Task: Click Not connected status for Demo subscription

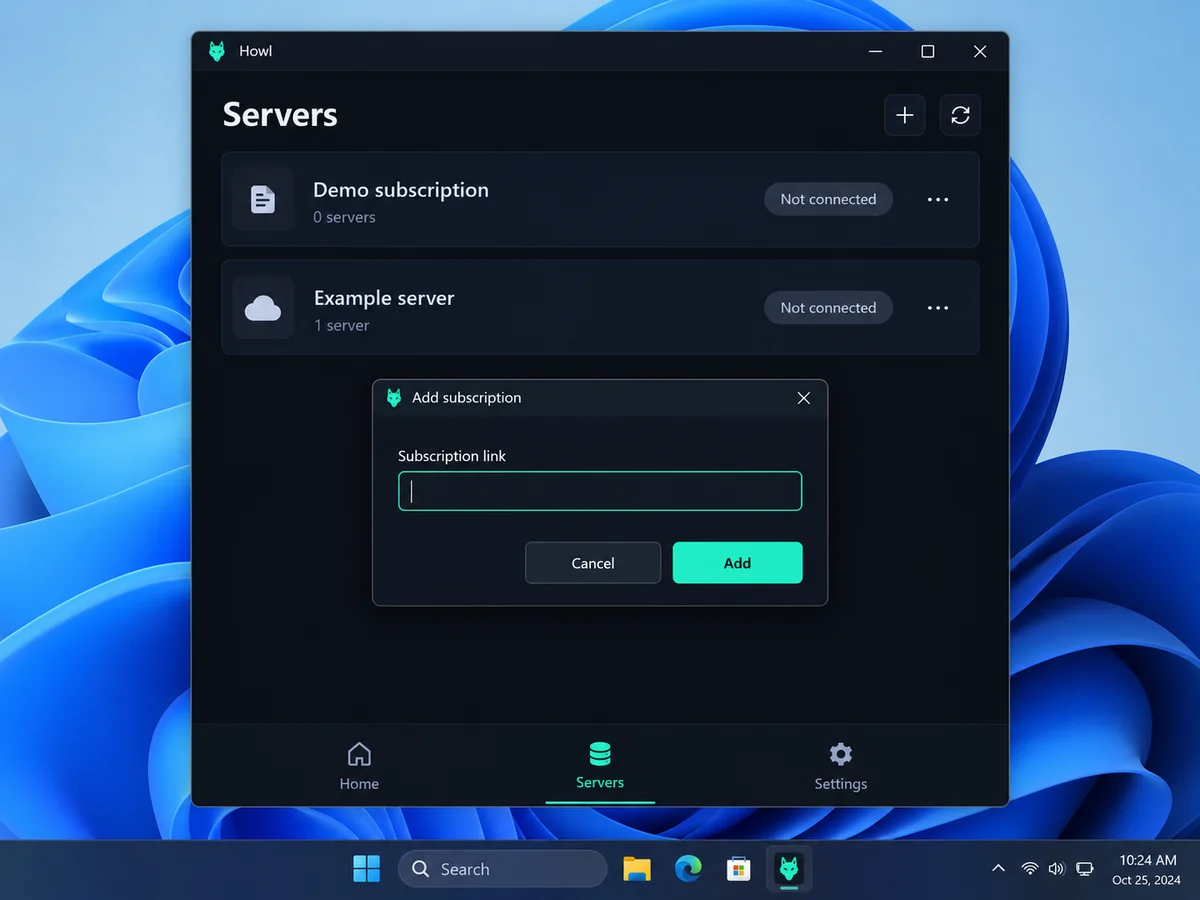Action: (828, 200)
